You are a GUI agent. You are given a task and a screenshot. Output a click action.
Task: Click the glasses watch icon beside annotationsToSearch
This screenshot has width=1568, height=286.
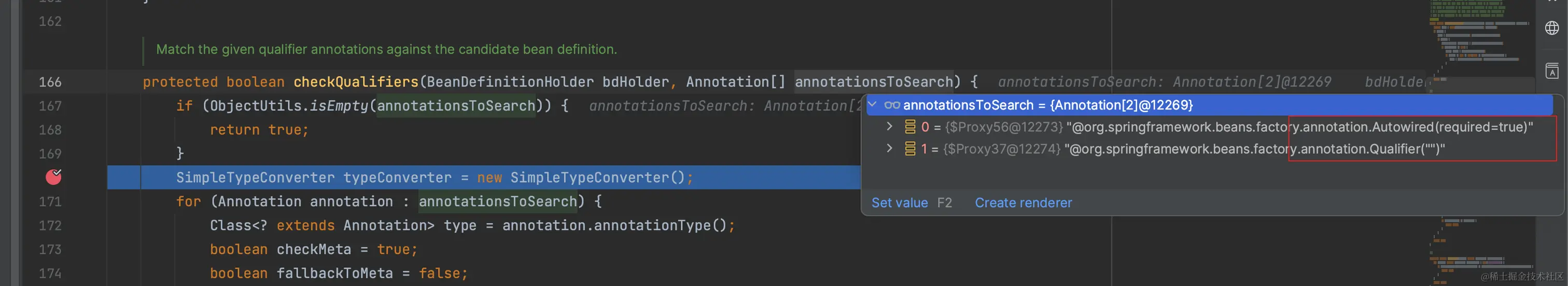[x=892, y=105]
